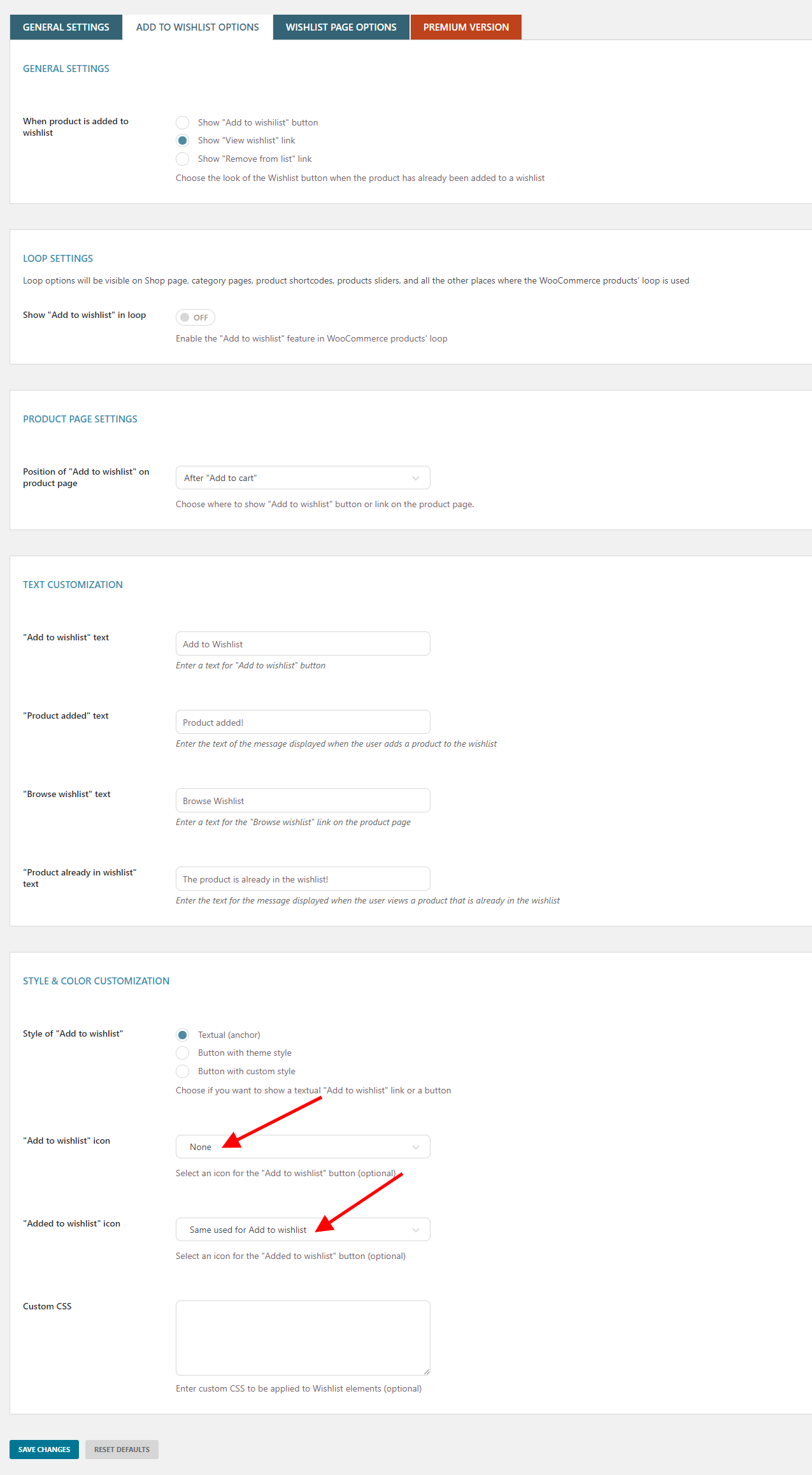The image size is (812, 1475).
Task: Click the Save Changes button
Action: coord(44,1450)
